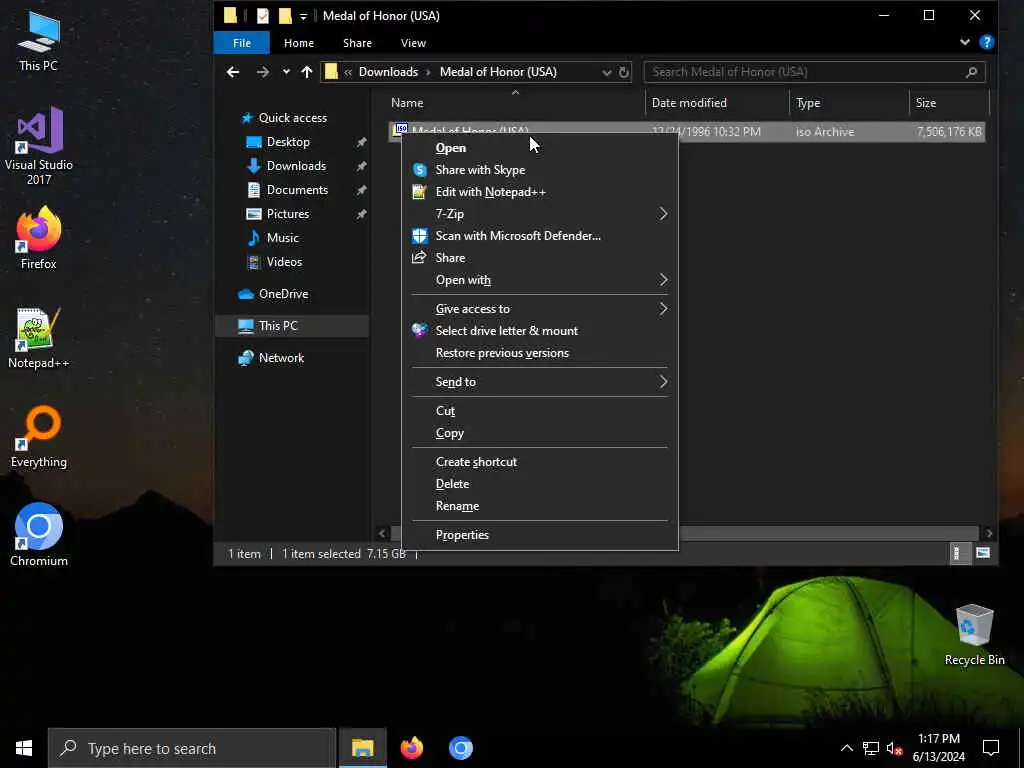
Task: Open Firefox from the taskbar
Action: (411, 748)
